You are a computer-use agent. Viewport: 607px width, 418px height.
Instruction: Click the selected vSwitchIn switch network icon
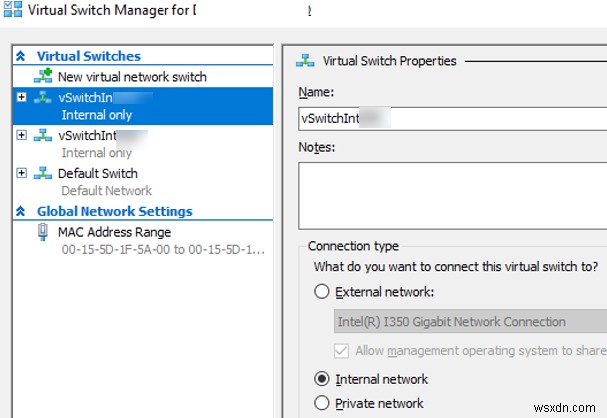tap(43, 97)
